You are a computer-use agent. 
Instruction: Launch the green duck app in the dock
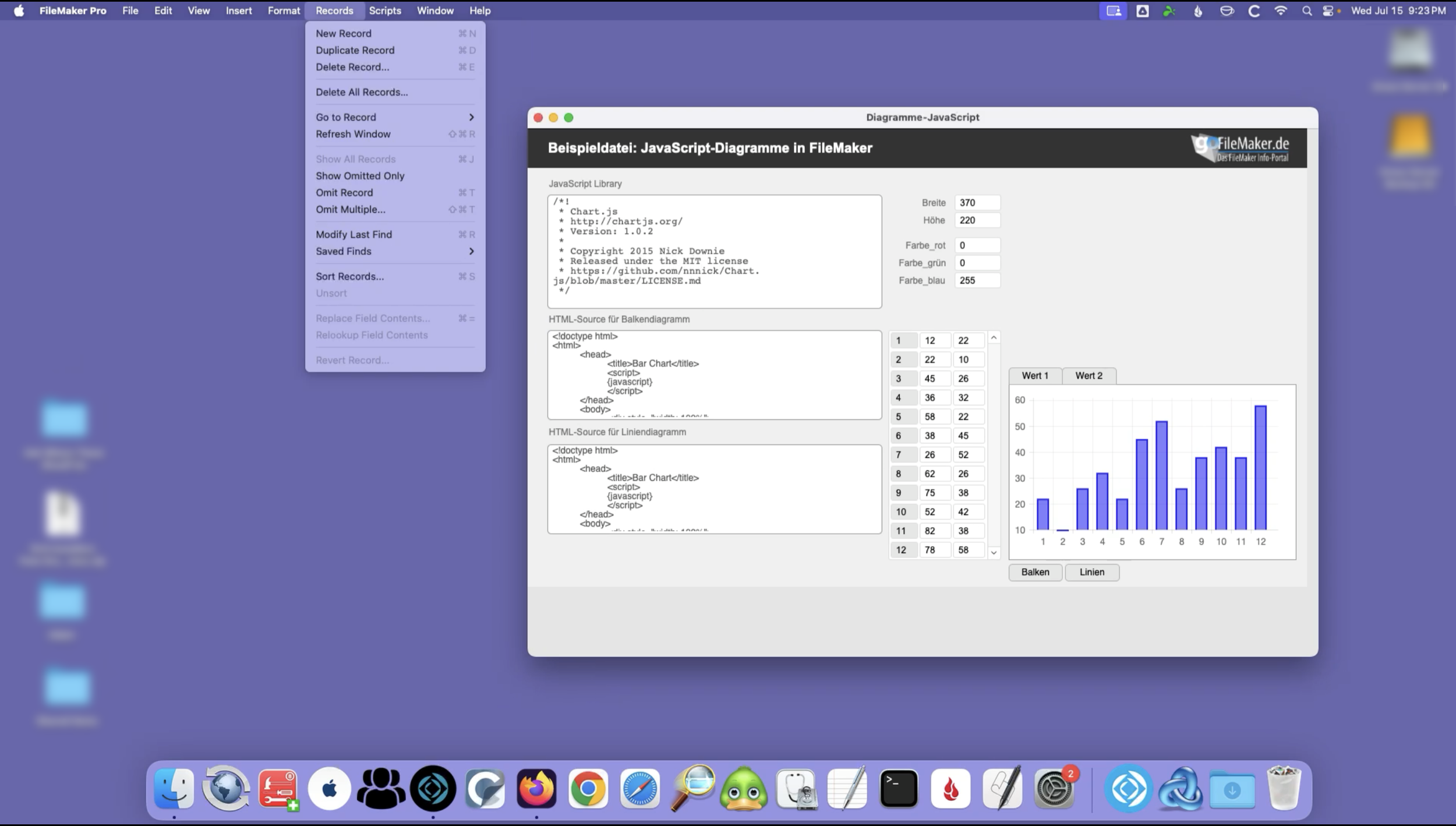click(744, 789)
